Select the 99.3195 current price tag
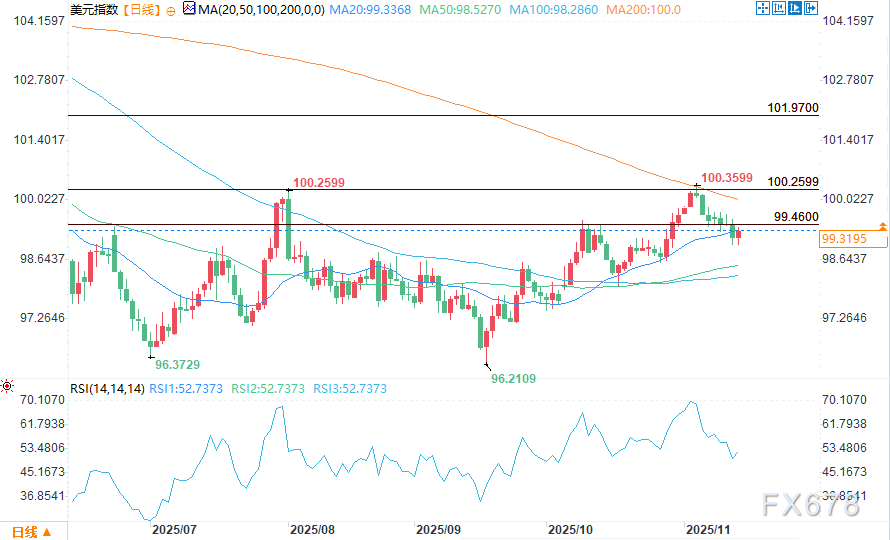890x540 pixels. point(843,239)
